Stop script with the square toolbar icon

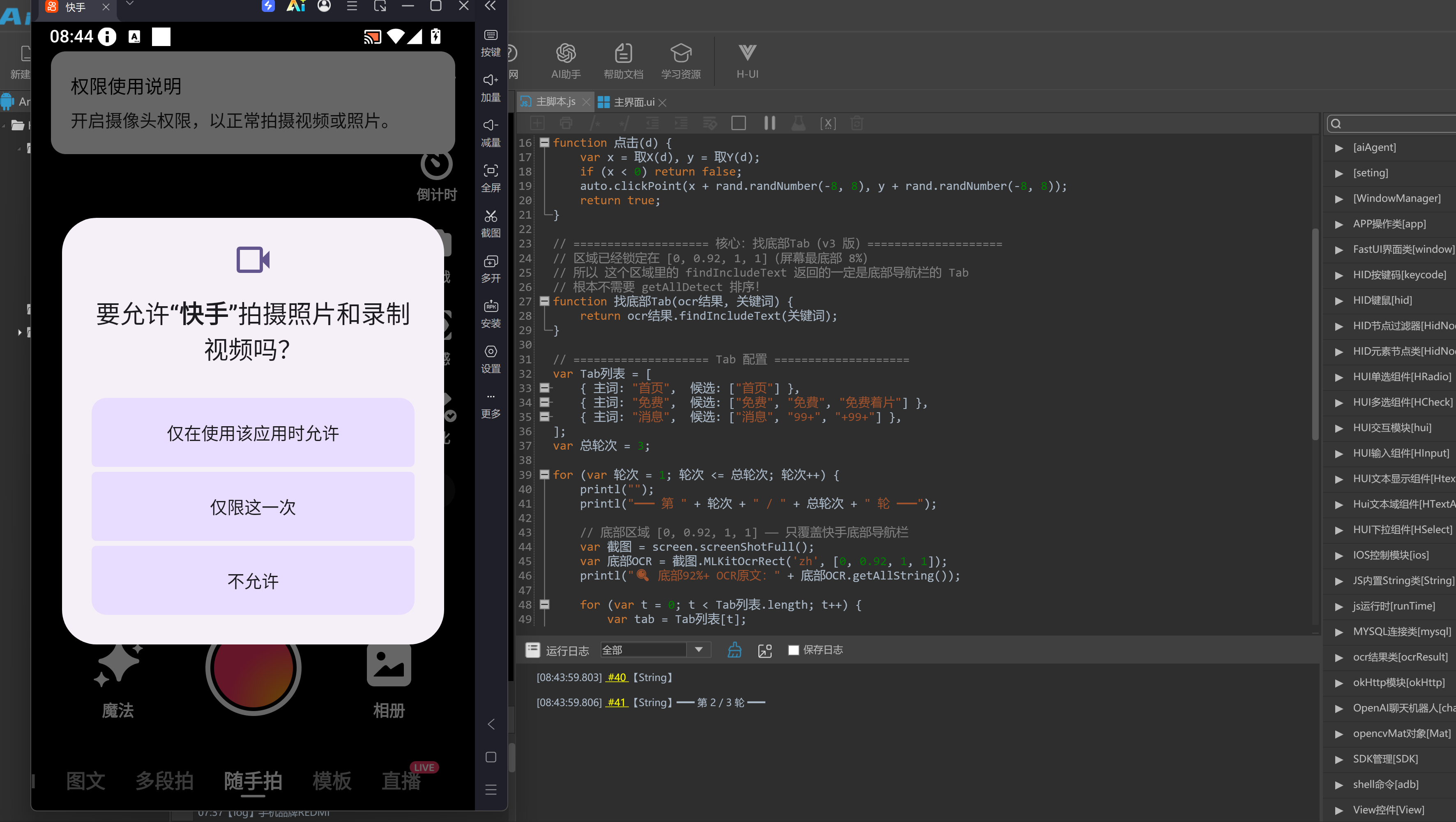(738, 123)
